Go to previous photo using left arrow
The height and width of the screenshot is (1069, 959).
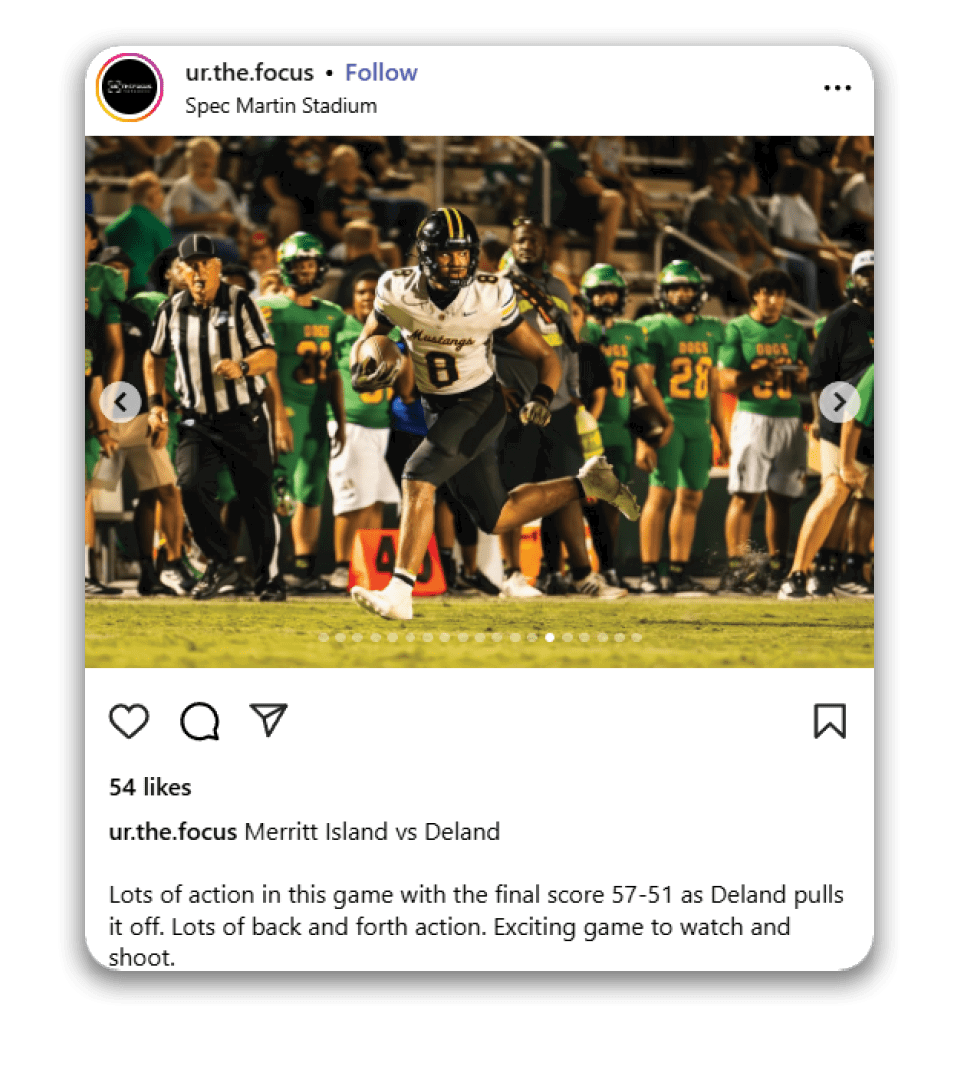point(121,402)
